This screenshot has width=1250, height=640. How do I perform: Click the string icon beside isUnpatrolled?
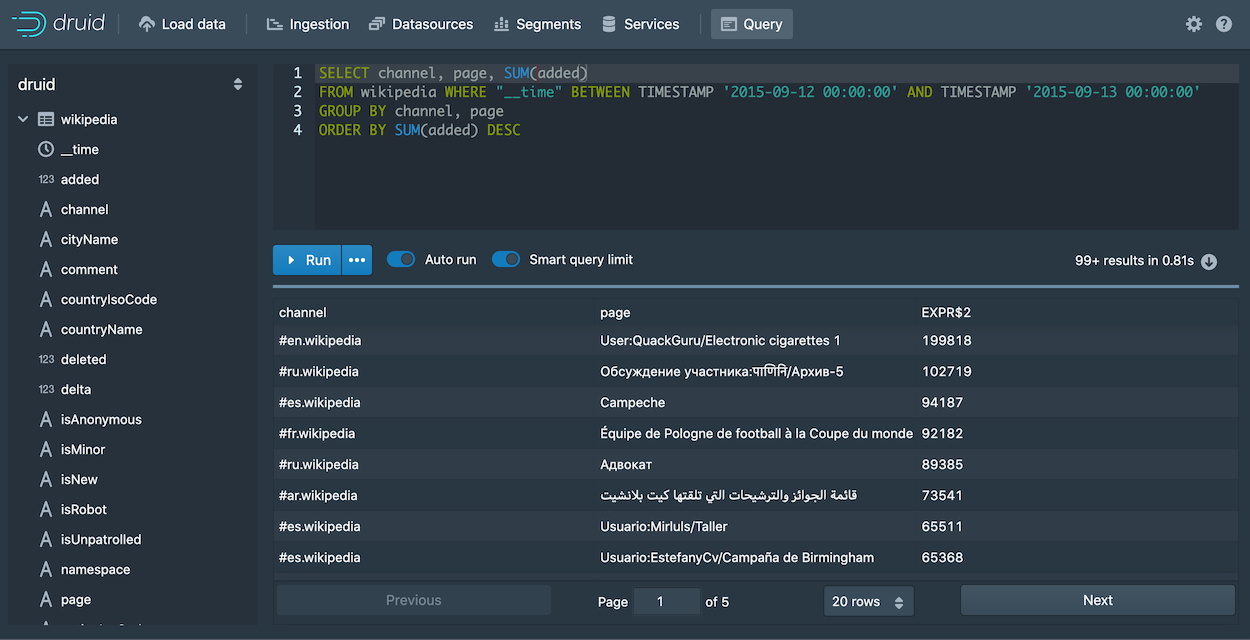pos(46,539)
